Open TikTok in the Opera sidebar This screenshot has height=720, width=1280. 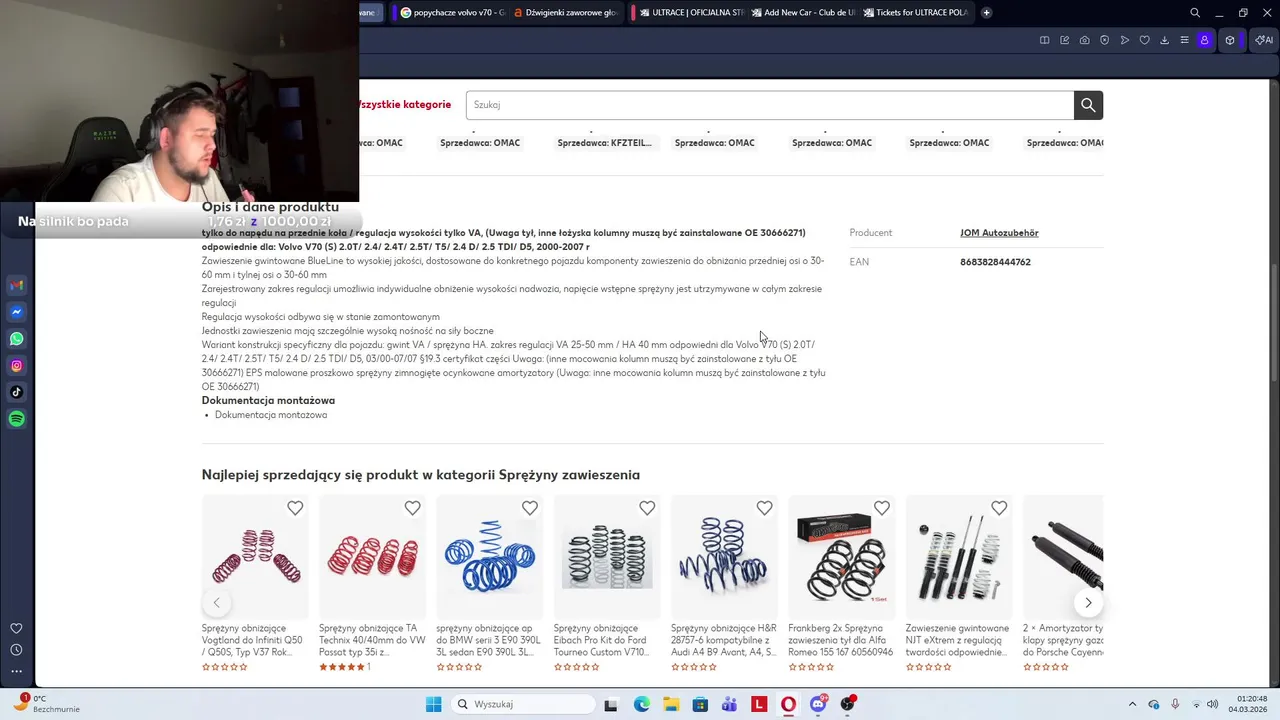tap(16, 392)
